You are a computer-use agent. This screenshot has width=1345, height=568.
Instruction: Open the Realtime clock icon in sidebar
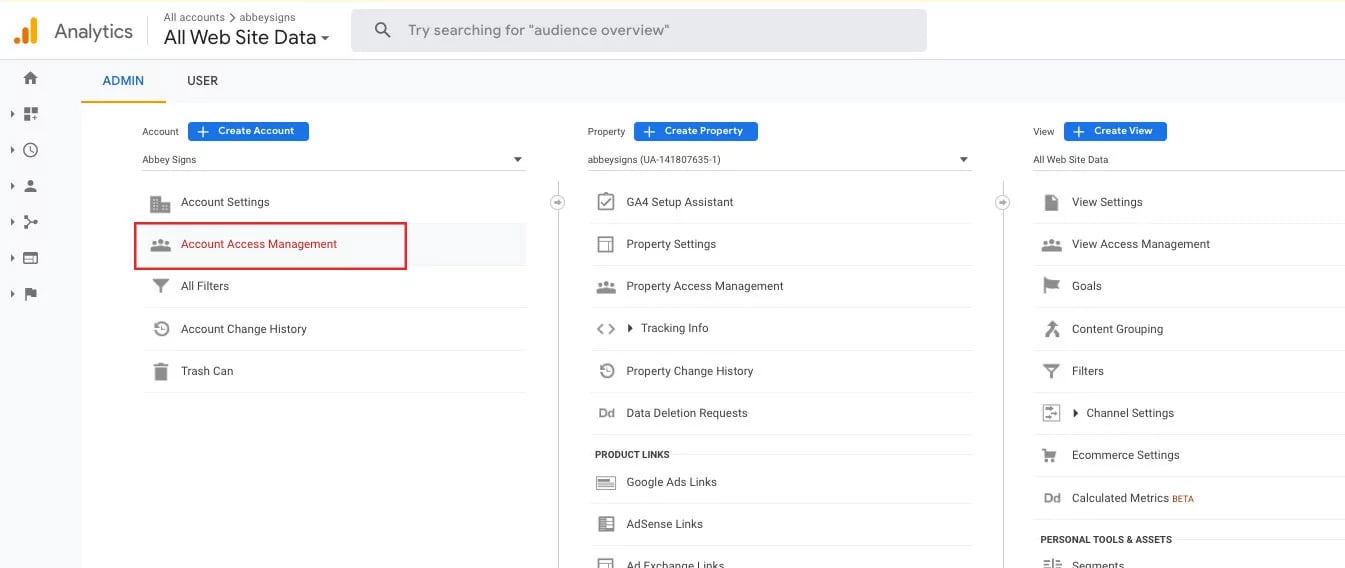(30, 150)
